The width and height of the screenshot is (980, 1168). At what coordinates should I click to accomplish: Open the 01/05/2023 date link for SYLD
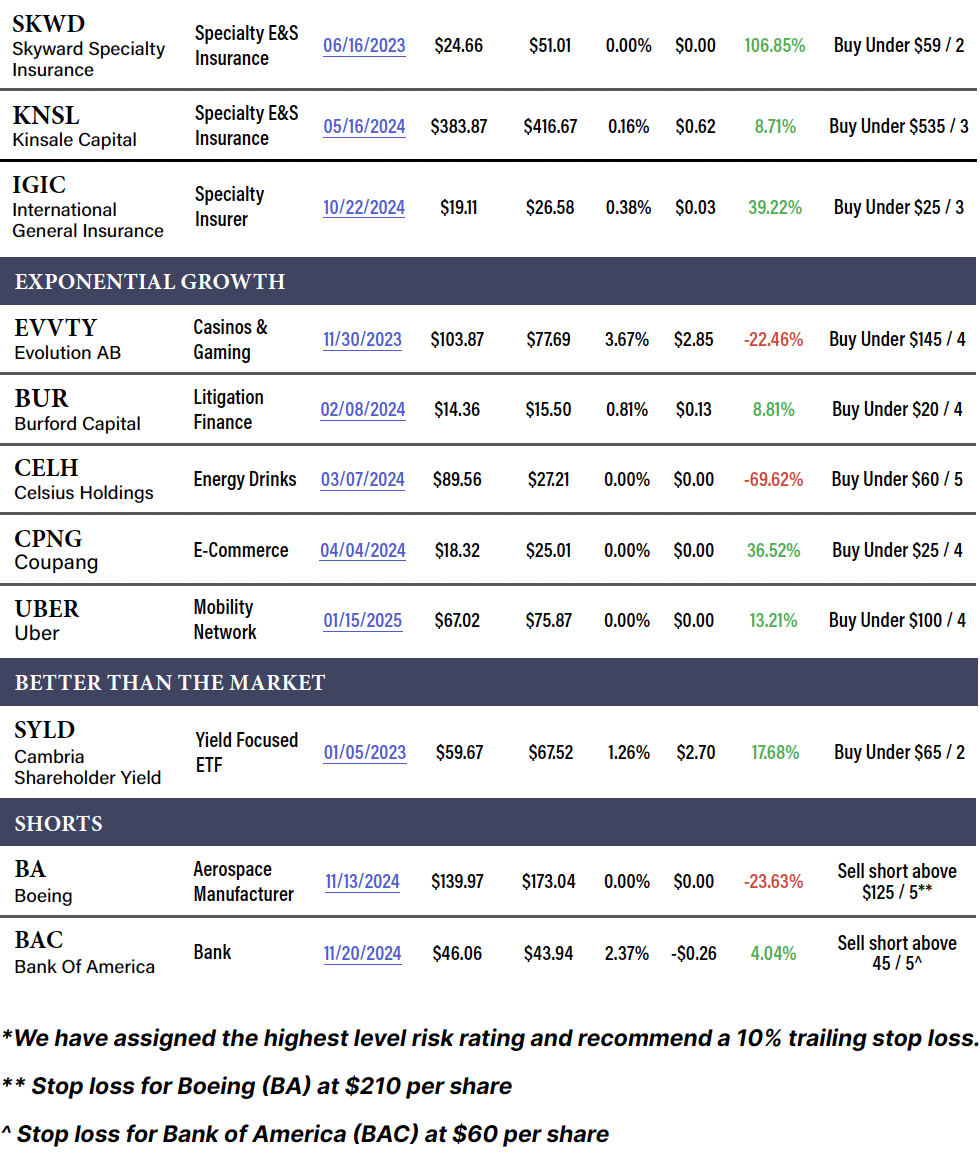coord(364,752)
